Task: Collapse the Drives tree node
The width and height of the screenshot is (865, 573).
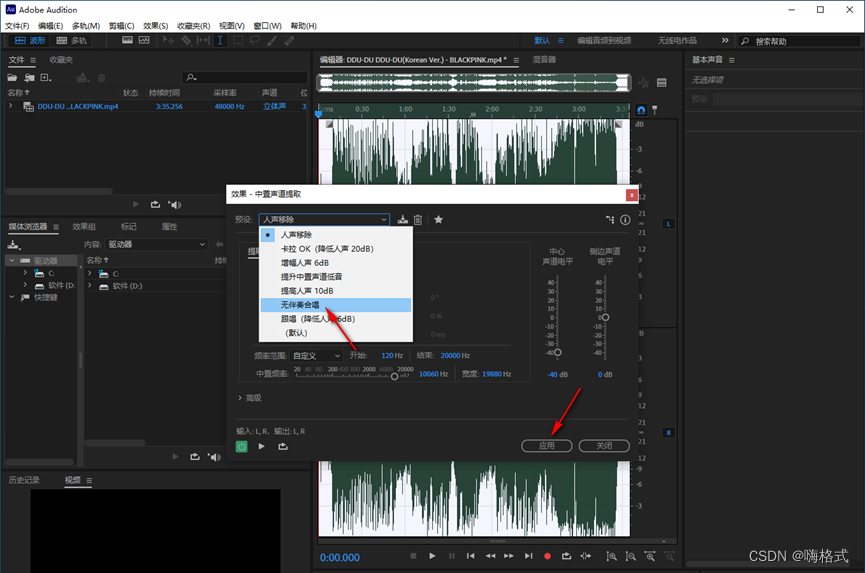Action: [x=12, y=260]
